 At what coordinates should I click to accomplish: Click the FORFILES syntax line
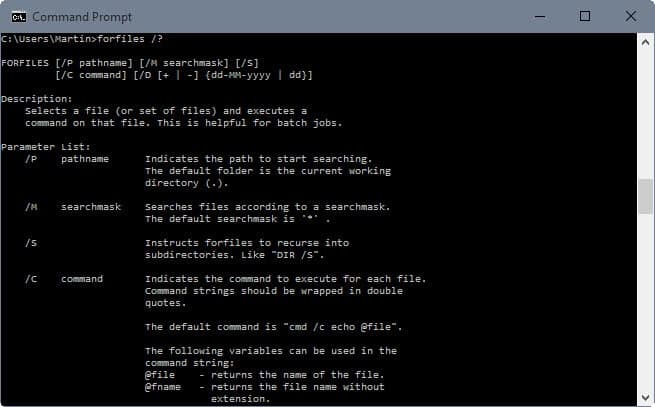130,63
